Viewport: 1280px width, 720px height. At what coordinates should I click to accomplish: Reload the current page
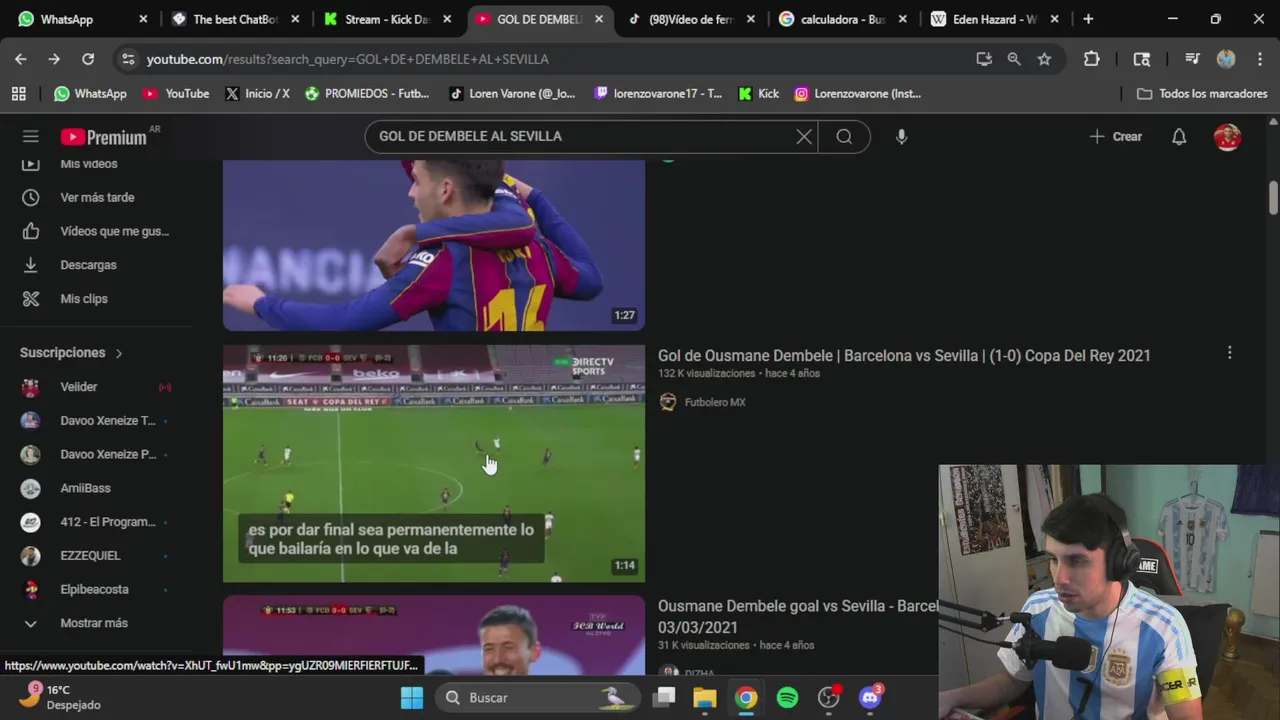(88, 59)
